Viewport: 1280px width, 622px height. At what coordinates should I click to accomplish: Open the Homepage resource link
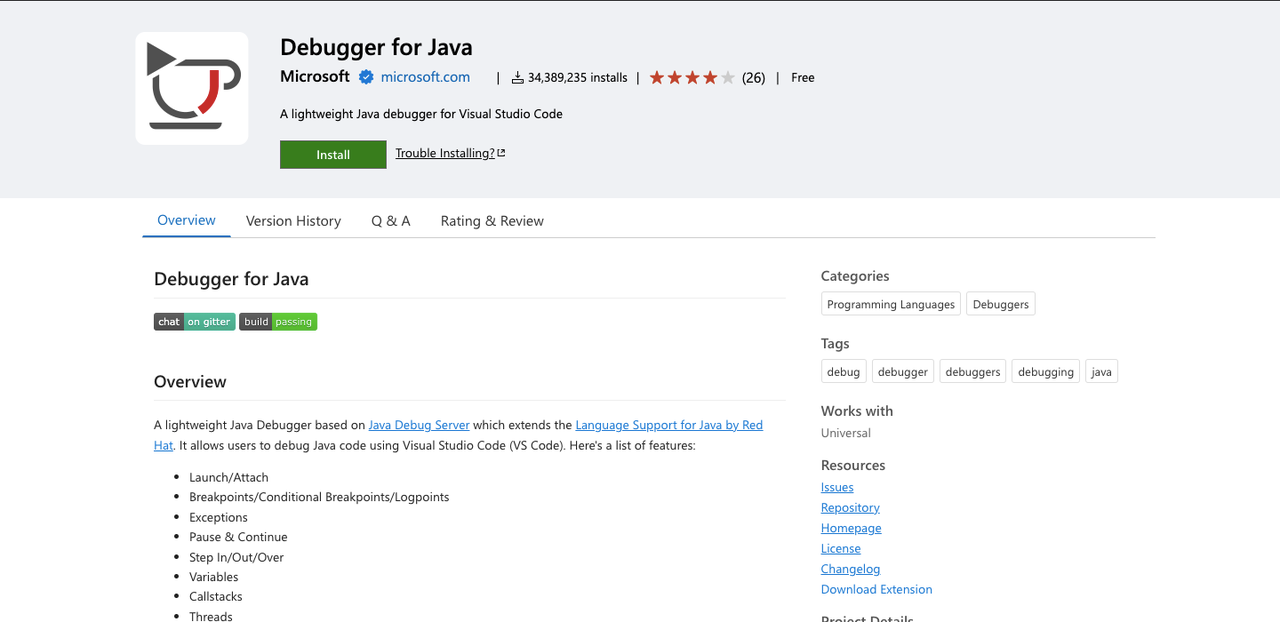[851, 528]
